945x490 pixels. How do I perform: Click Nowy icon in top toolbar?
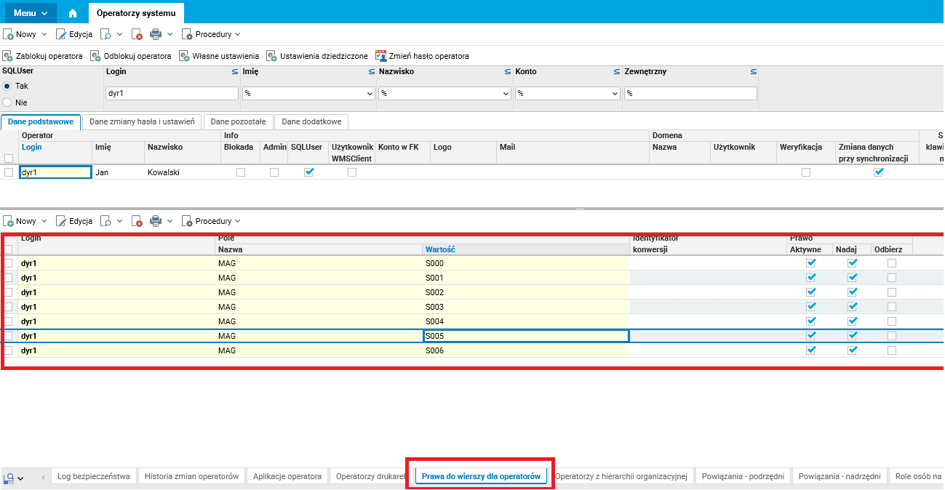(8, 34)
